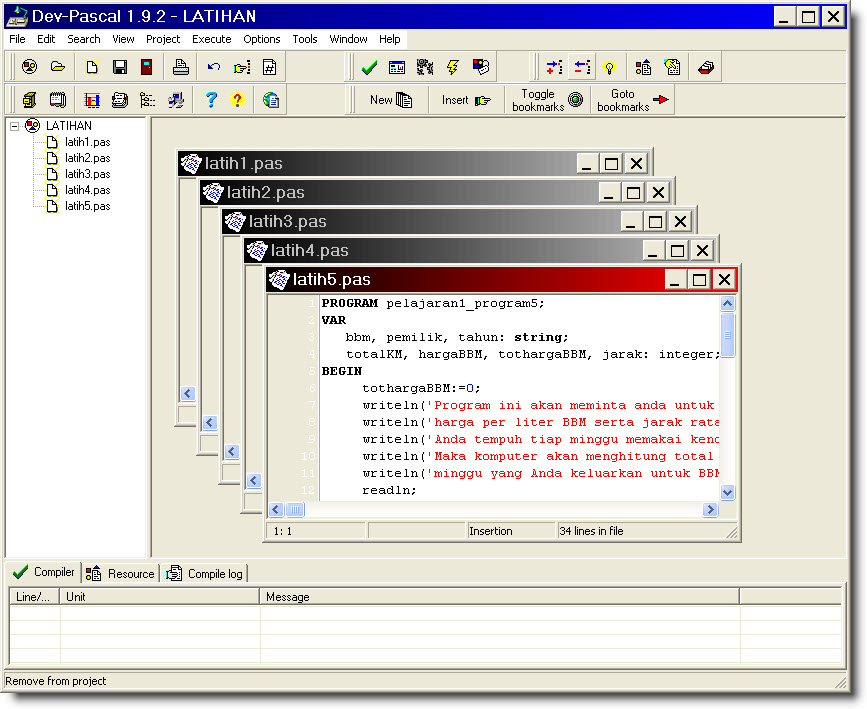This screenshot has height=709, width=867.
Task: Switch to the Resource tab
Action: pyautogui.click(x=121, y=574)
